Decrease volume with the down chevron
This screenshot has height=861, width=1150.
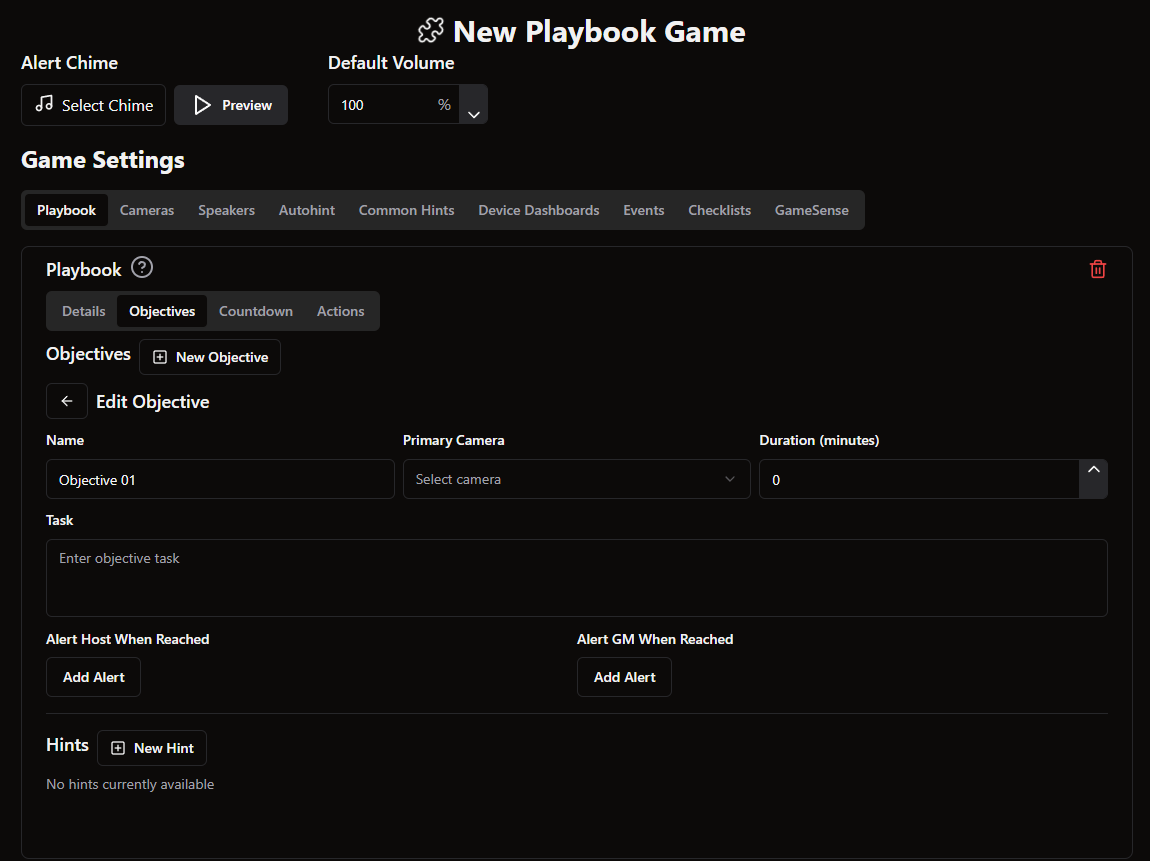474,114
